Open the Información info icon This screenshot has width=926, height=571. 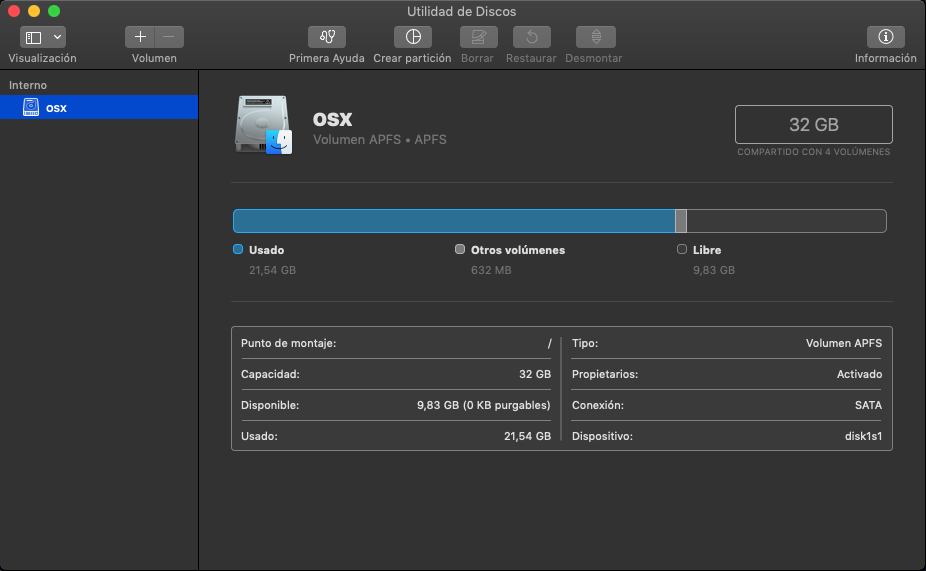coord(885,37)
